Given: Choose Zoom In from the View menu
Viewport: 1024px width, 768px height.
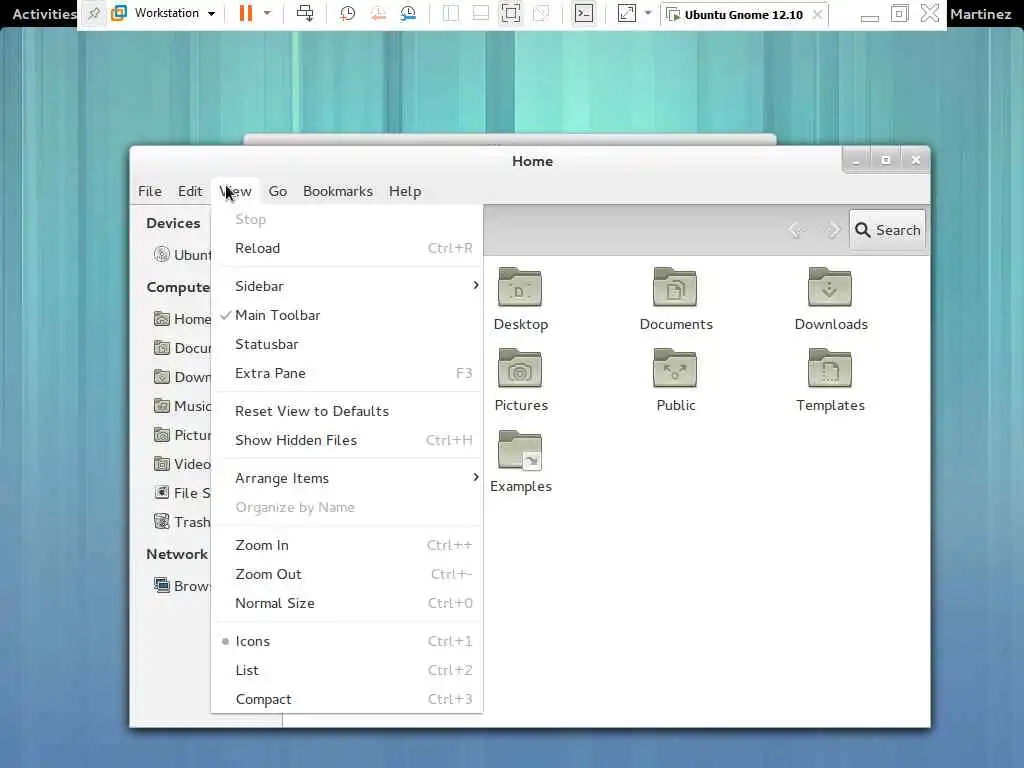Looking at the screenshot, I should pos(347,545).
